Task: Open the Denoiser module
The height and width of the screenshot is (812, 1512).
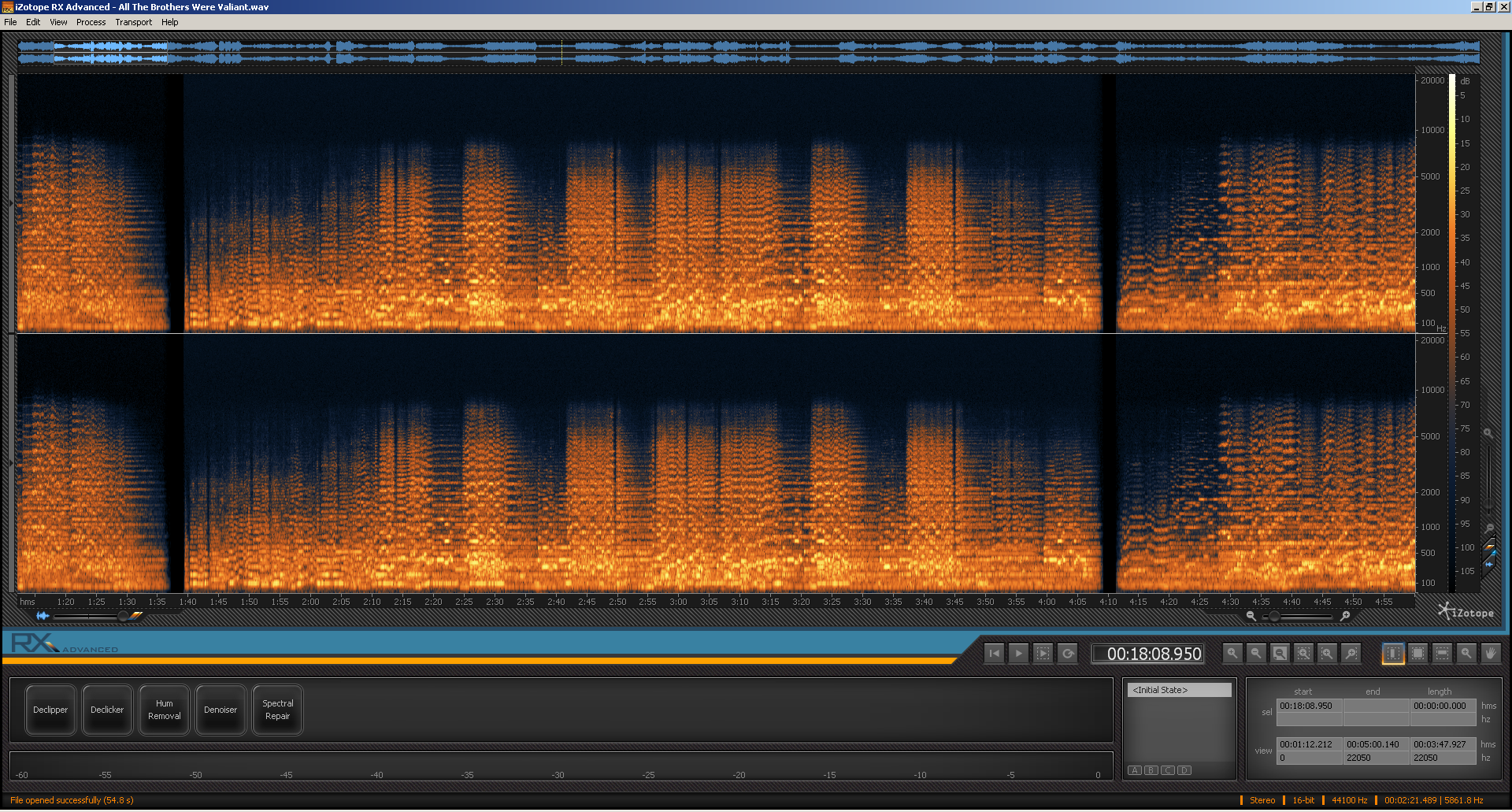Action: pos(220,710)
